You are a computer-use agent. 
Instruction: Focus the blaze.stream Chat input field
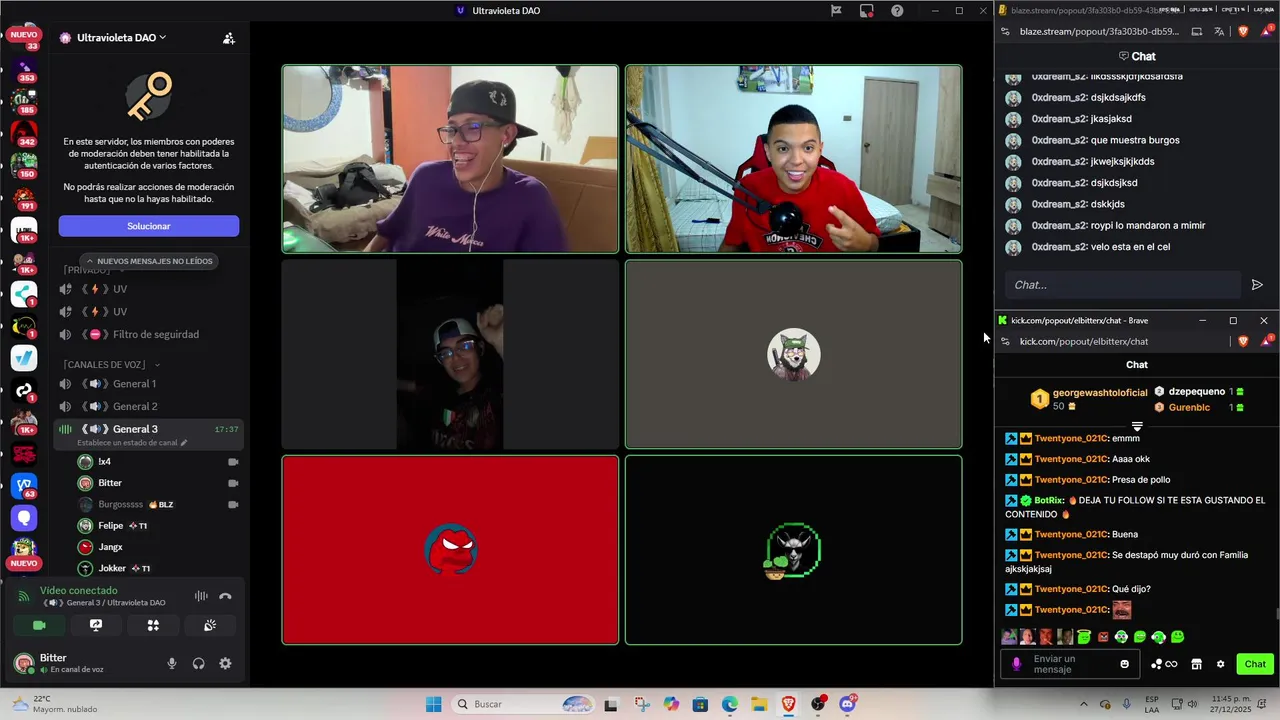coord(1122,285)
